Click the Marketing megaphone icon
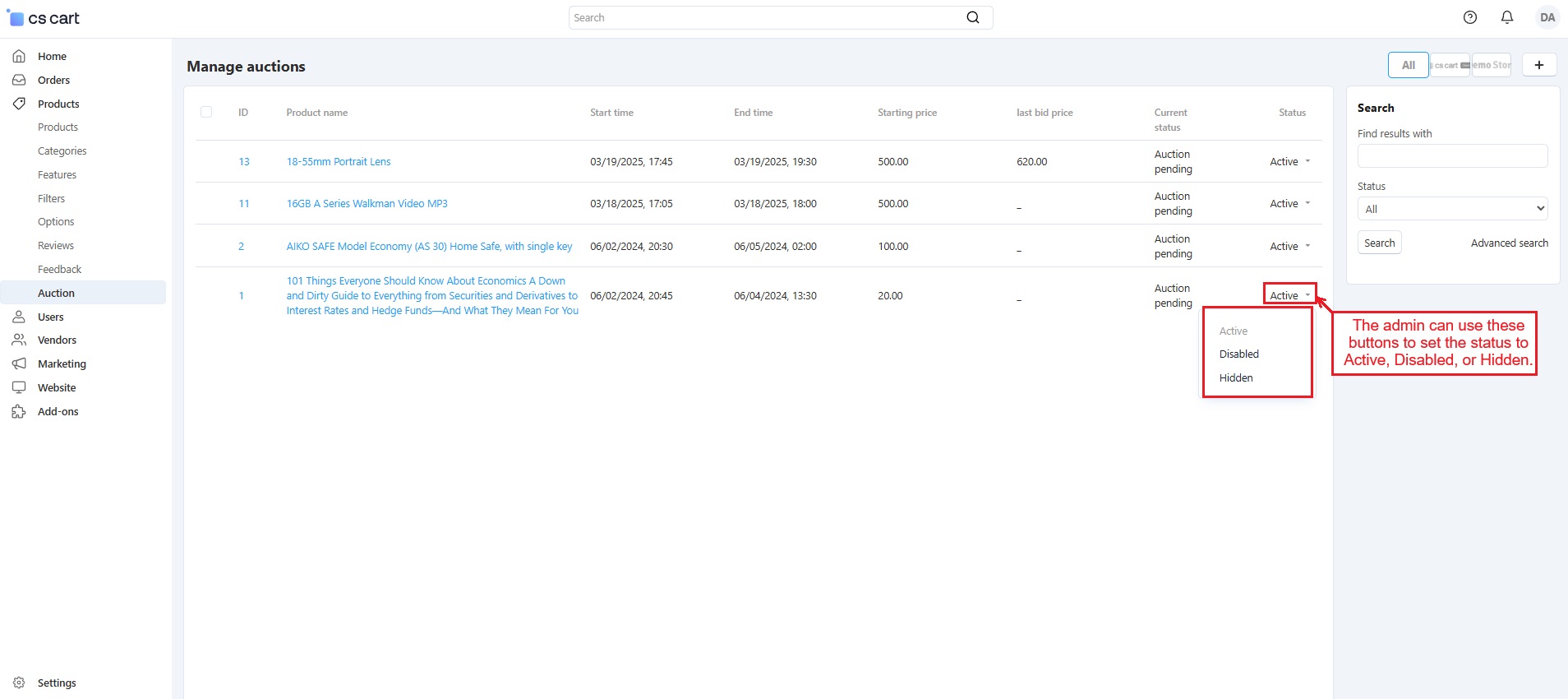 pyautogui.click(x=19, y=363)
